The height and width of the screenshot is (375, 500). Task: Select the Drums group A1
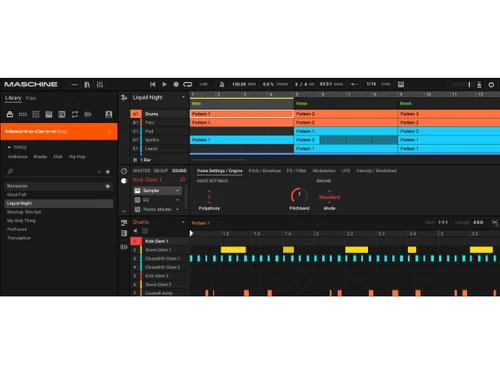point(160,114)
